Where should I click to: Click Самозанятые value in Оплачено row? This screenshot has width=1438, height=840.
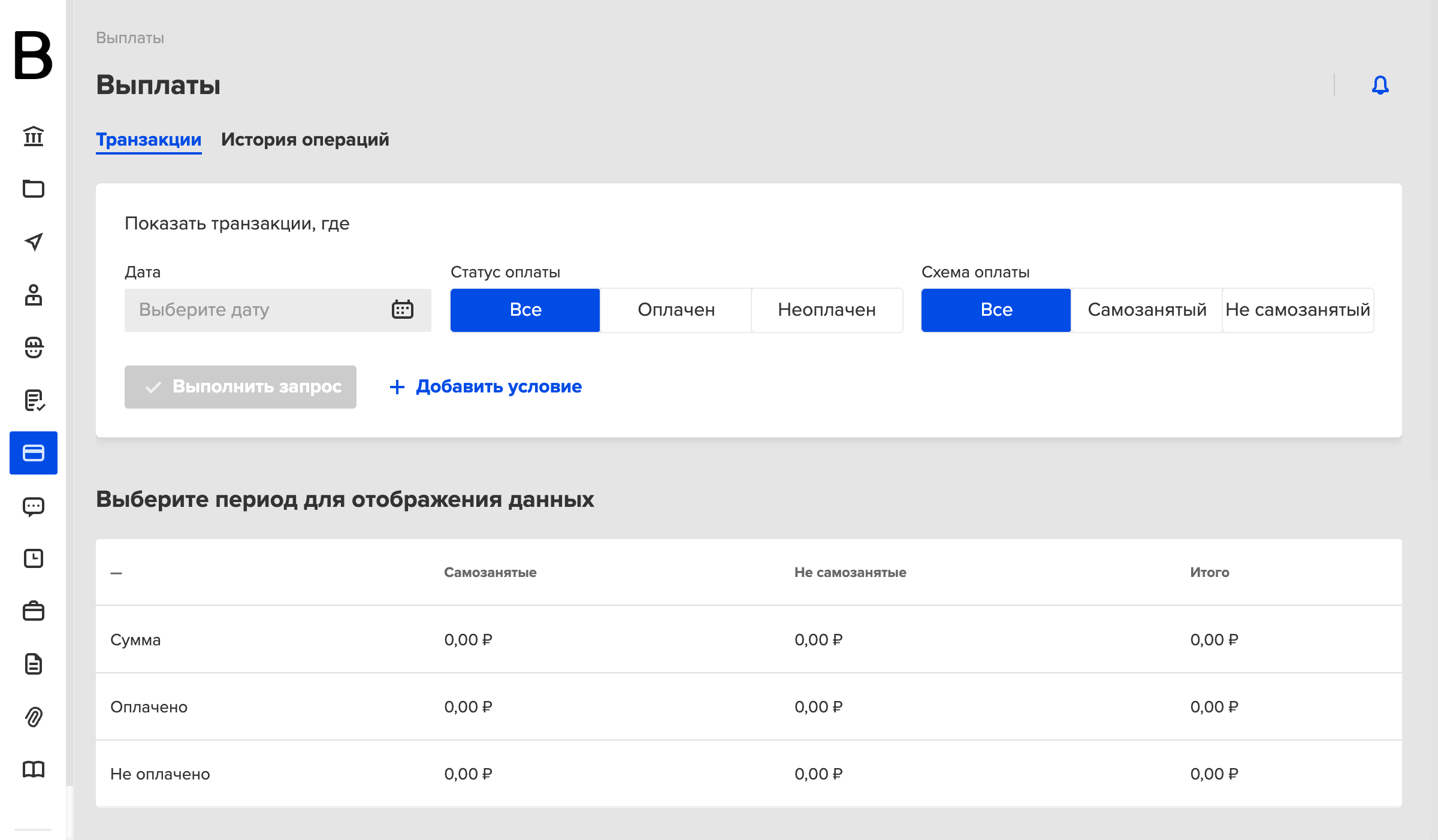468,707
